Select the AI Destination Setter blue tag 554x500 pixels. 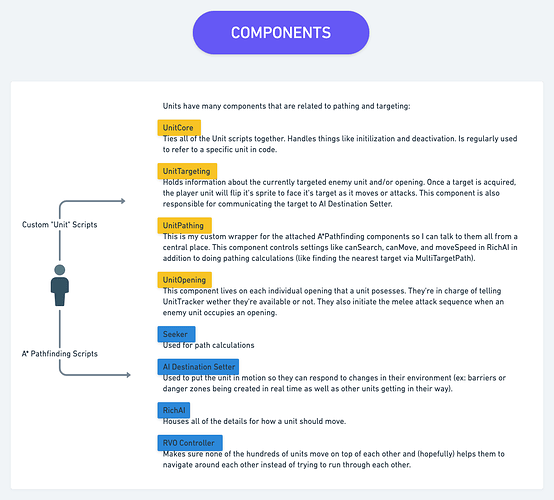point(198,367)
